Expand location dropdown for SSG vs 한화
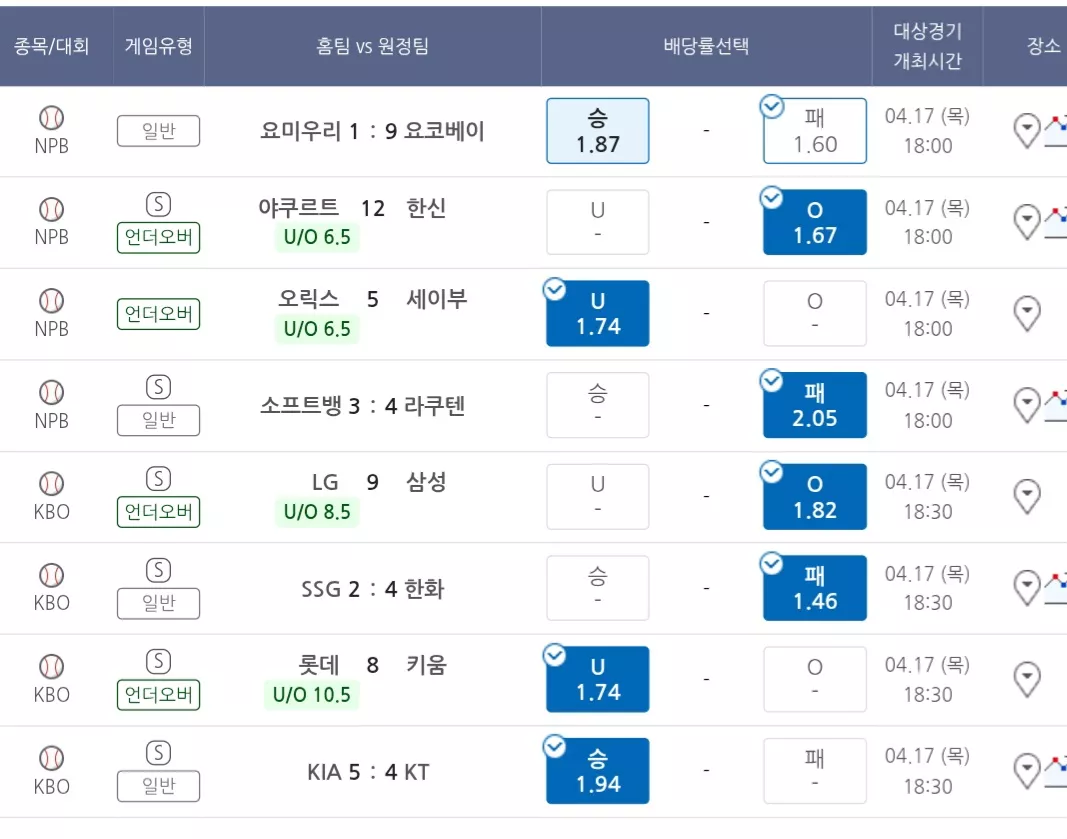 click(x=1027, y=587)
